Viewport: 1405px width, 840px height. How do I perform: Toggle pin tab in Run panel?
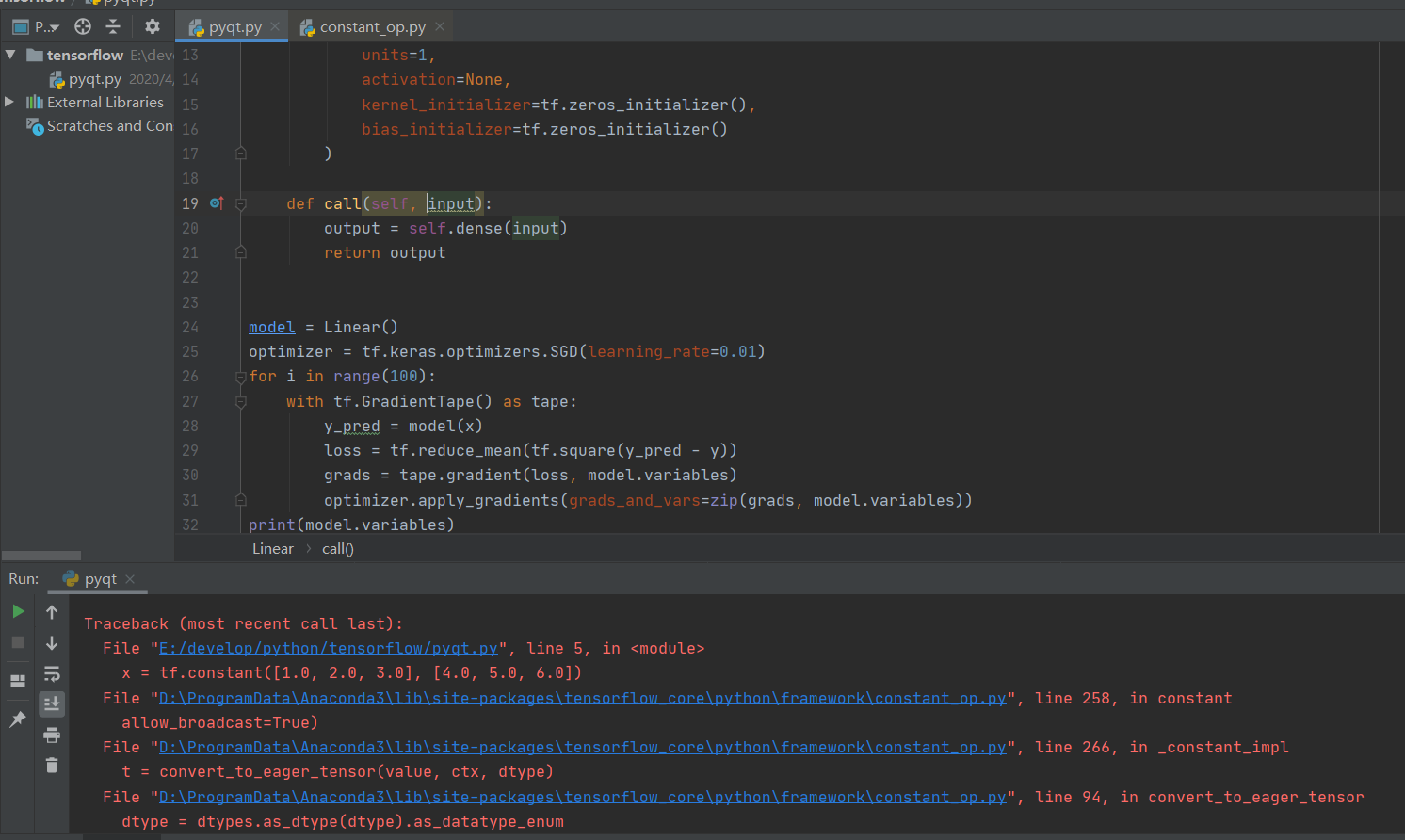pos(18,719)
